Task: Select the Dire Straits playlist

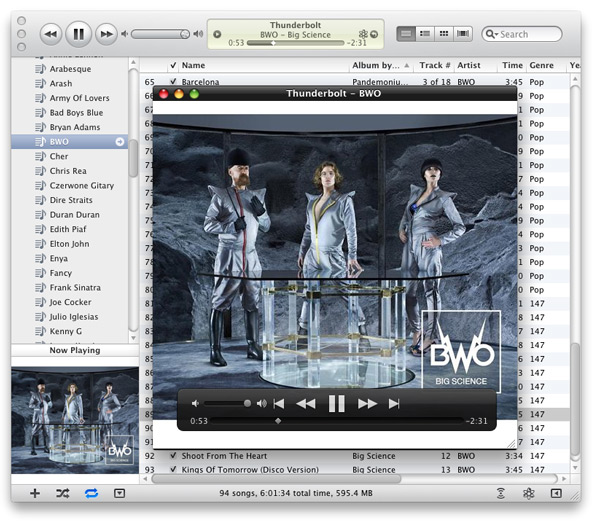Action: [71, 200]
